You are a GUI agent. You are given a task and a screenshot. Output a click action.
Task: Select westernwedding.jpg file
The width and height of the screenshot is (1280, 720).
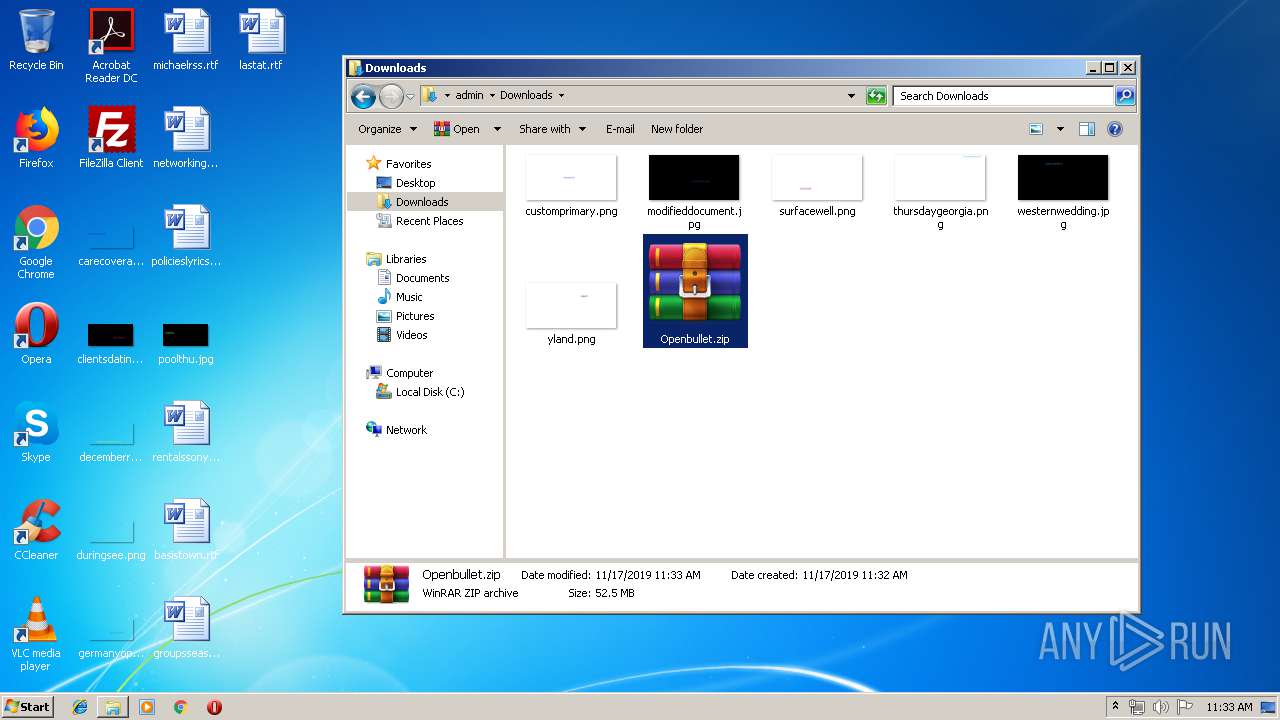(1063, 192)
